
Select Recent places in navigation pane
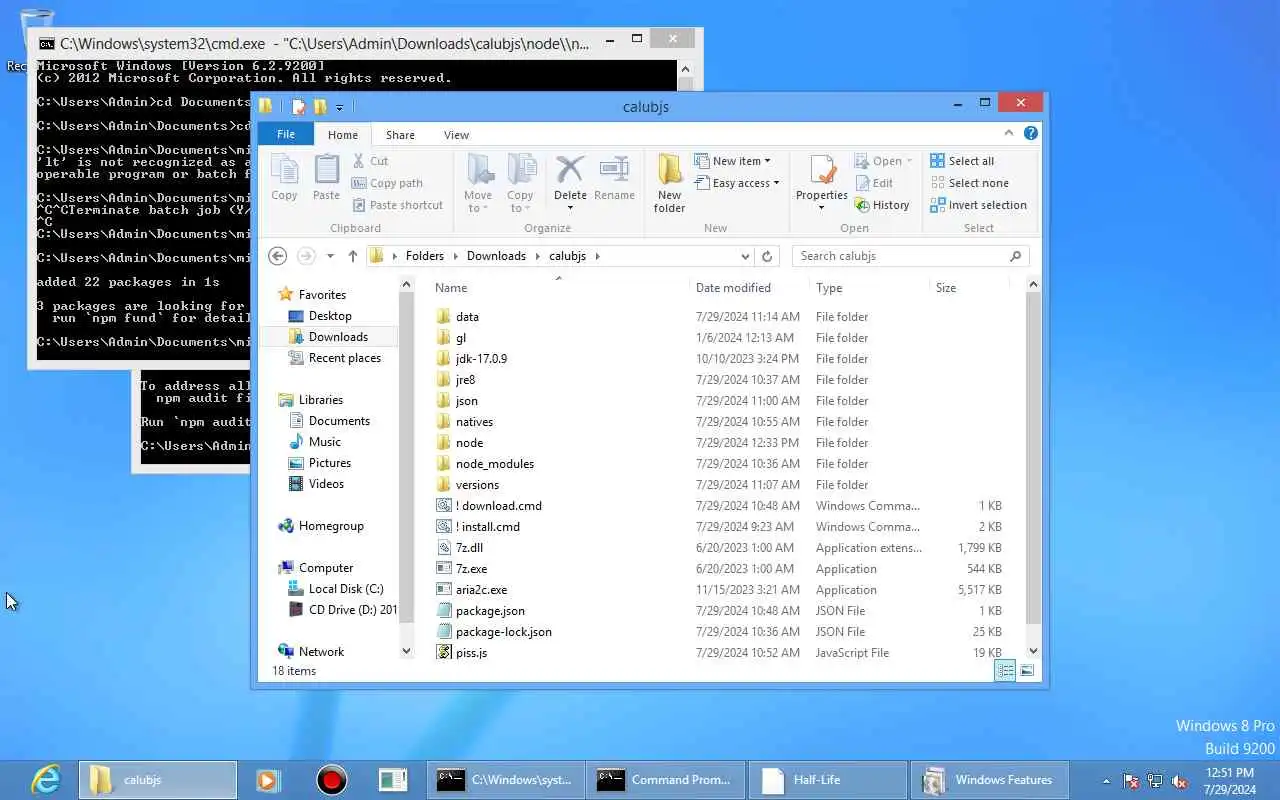[345, 358]
